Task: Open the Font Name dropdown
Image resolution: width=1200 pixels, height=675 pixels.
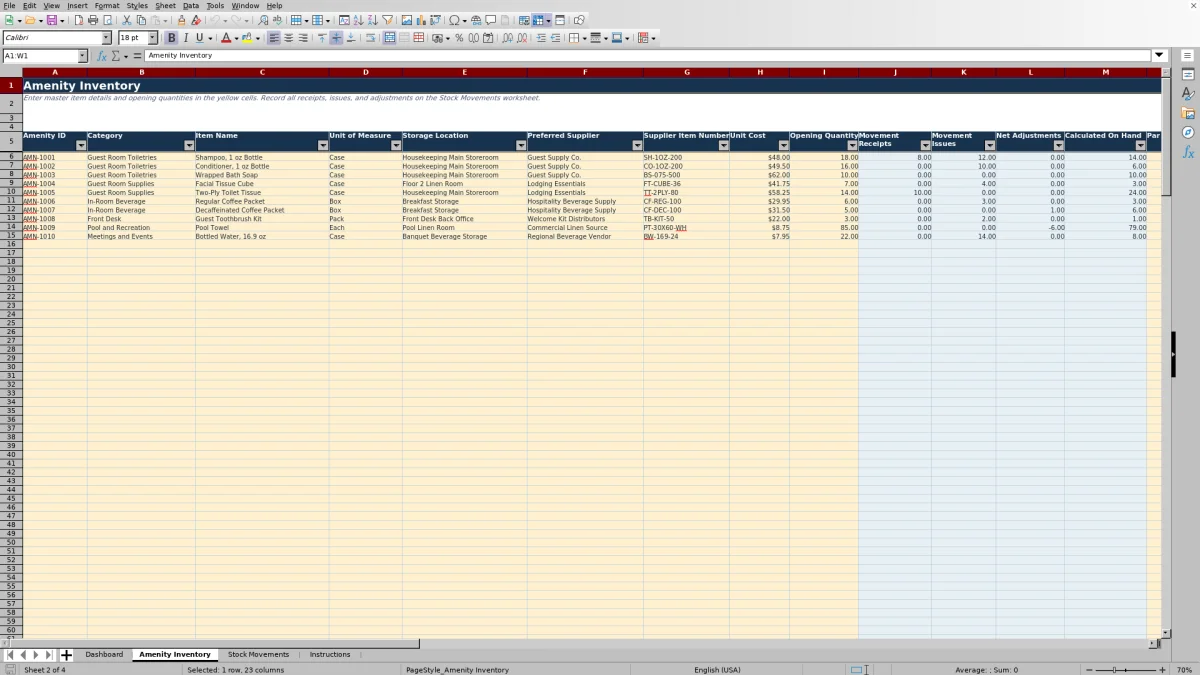Action: [x=106, y=38]
